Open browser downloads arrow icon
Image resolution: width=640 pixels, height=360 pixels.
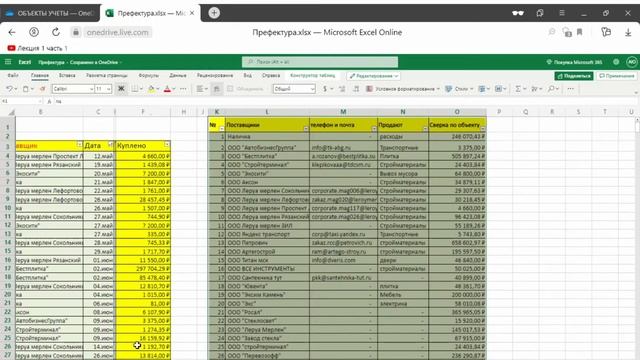point(628,32)
